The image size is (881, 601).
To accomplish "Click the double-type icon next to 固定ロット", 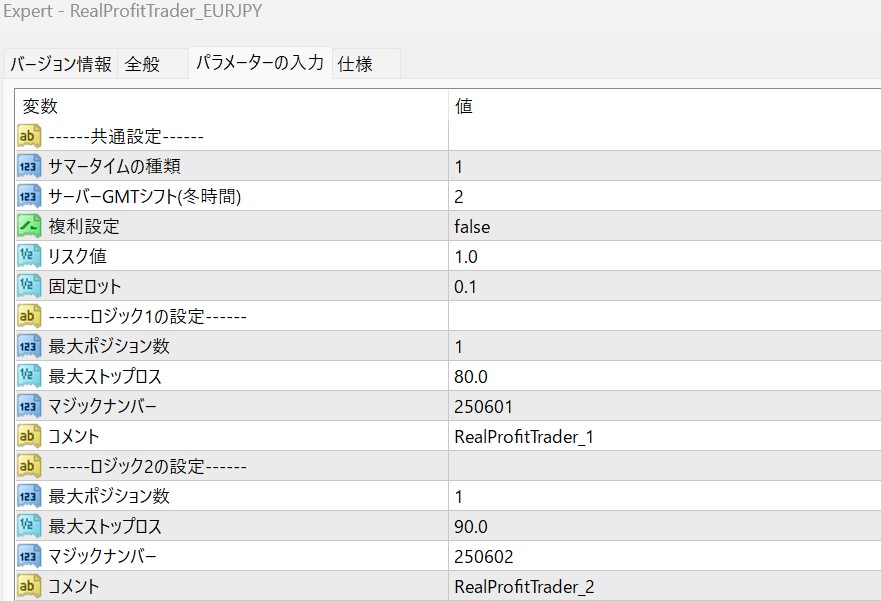I will tap(29, 286).
